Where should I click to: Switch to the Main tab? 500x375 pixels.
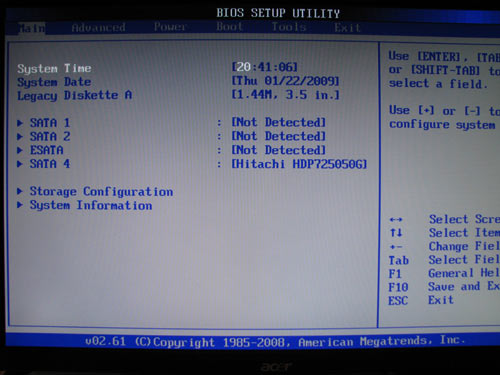click(x=31, y=28)
